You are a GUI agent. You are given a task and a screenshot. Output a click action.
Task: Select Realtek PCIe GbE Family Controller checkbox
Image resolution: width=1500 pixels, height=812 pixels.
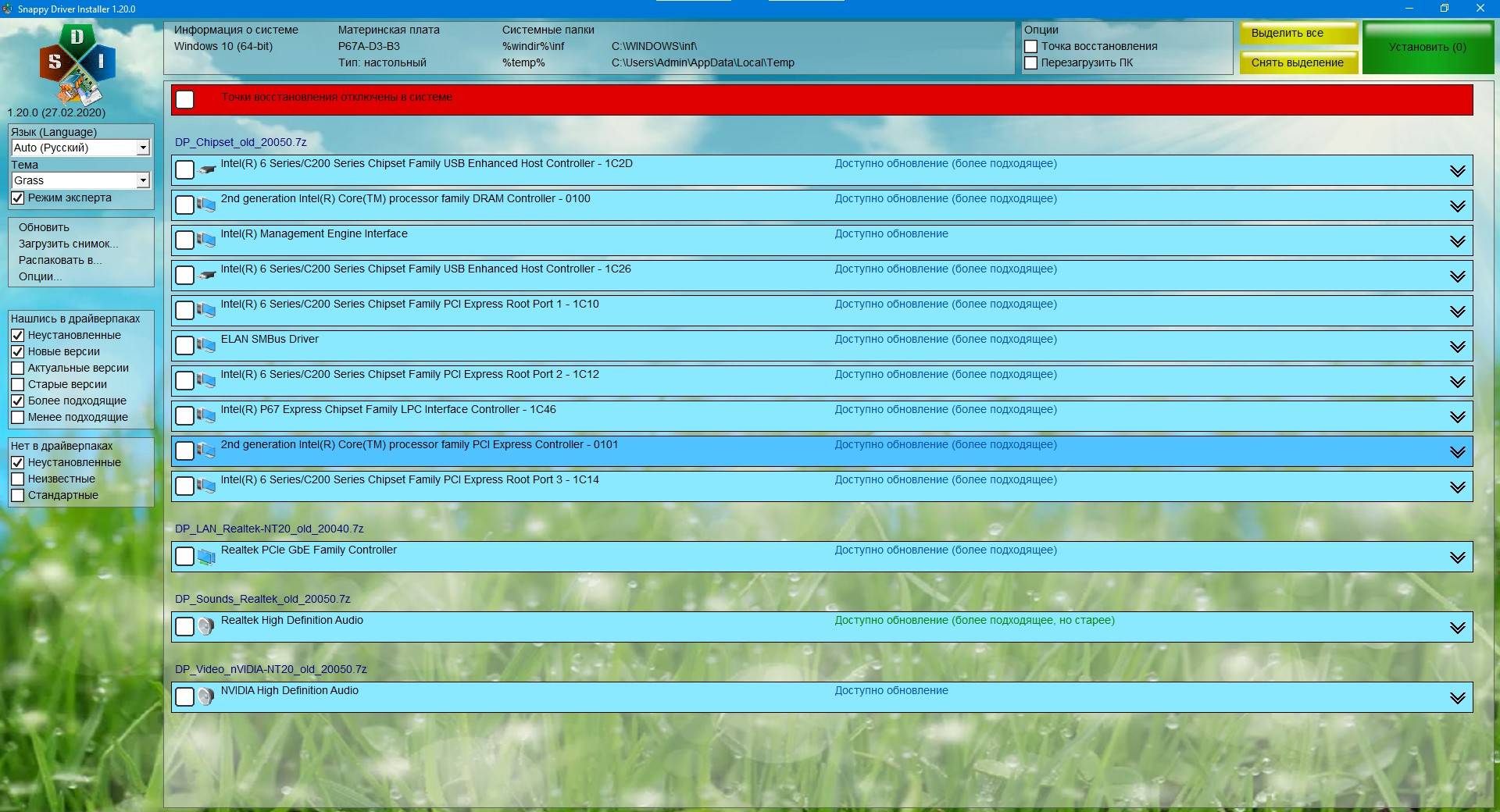[185, 556]
